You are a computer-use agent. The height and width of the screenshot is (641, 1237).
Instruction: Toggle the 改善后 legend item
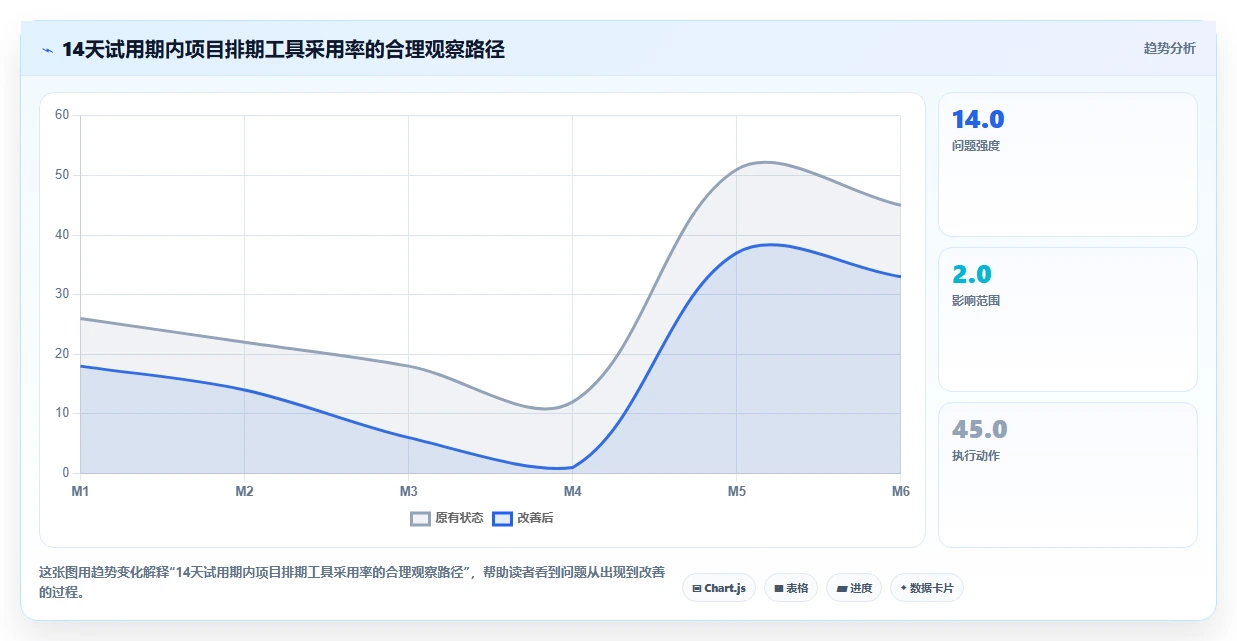click(x=524, y=518)
